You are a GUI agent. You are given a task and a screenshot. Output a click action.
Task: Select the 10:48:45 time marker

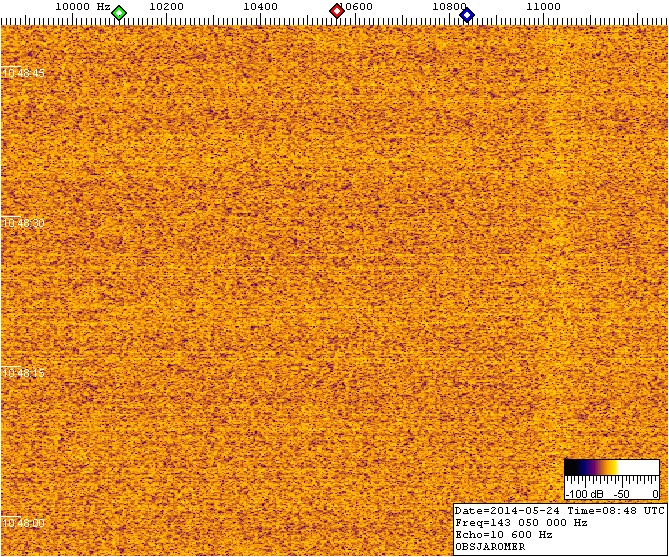(x=22, y=73)
